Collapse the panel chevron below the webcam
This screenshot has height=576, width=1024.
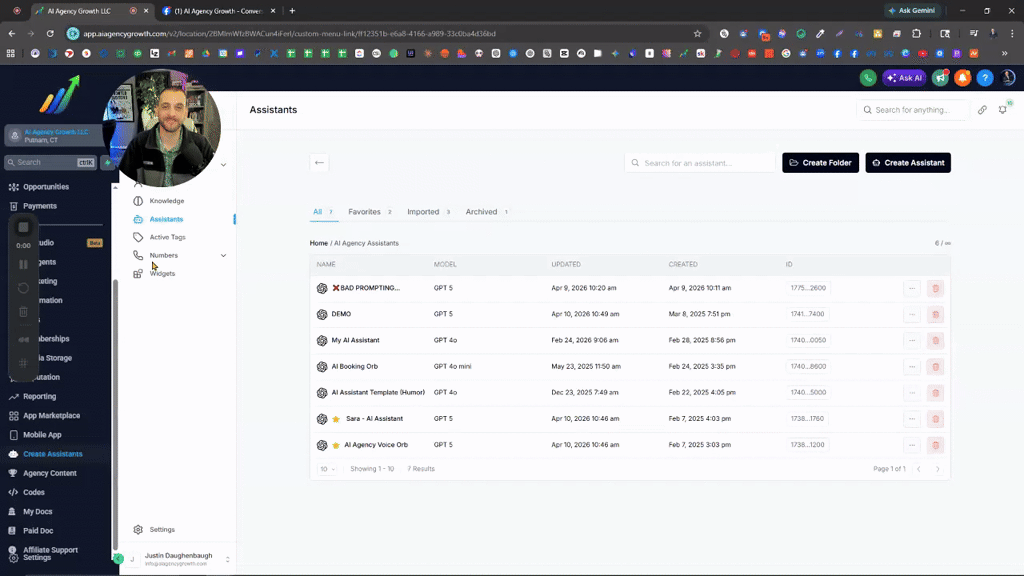tap(223, 165)
